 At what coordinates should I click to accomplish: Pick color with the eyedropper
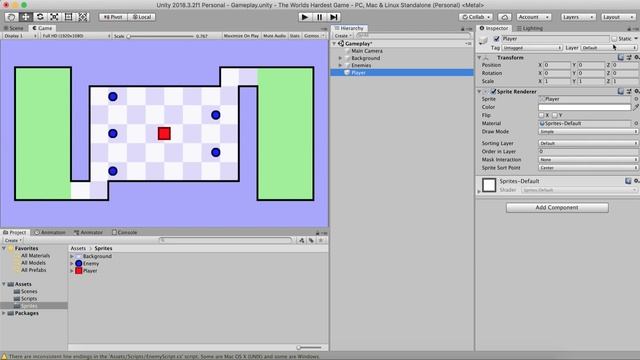click(636, 107)
